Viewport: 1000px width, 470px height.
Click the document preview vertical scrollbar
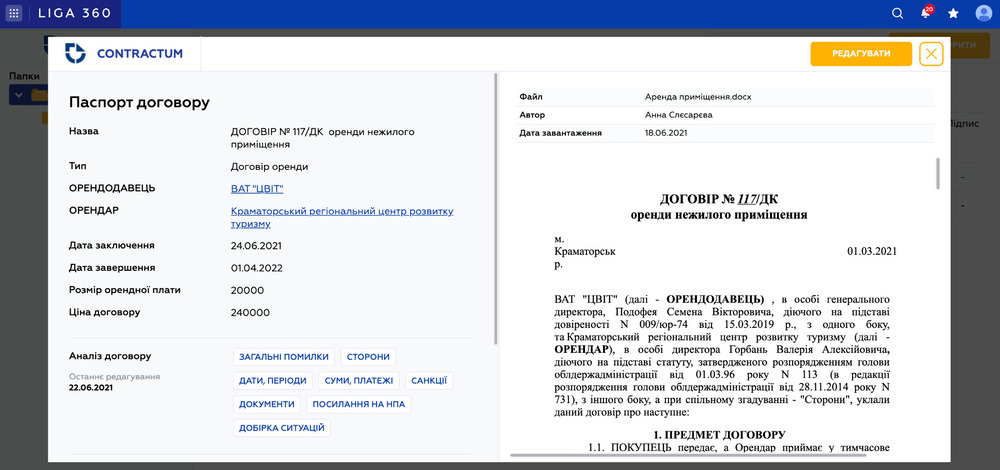(x=937, y=174)
